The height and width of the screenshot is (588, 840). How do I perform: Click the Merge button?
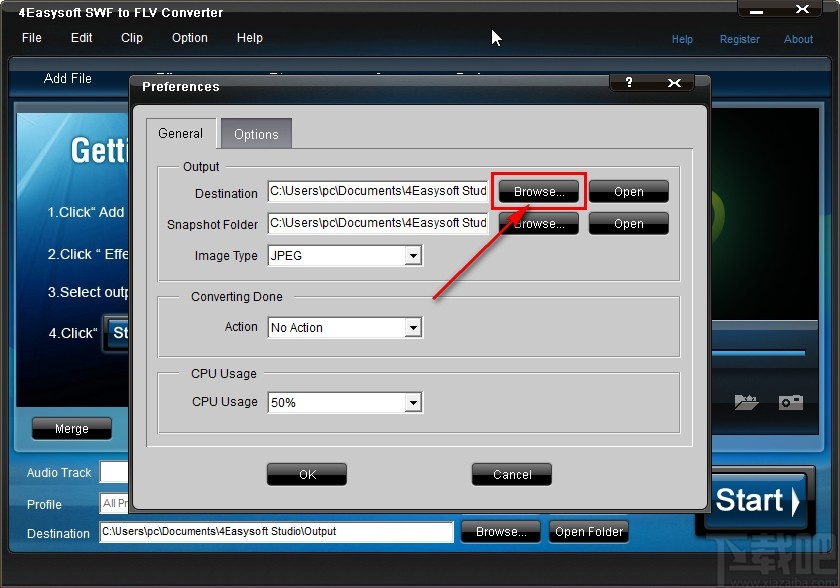[x=71, y=428]
